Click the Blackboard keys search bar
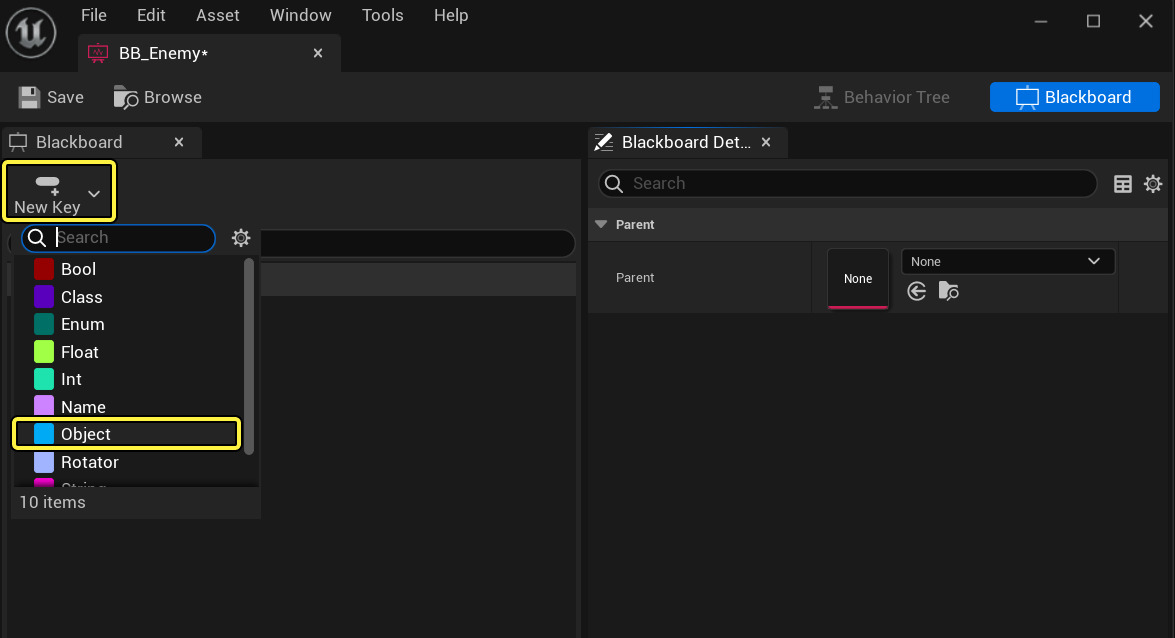 420,244
